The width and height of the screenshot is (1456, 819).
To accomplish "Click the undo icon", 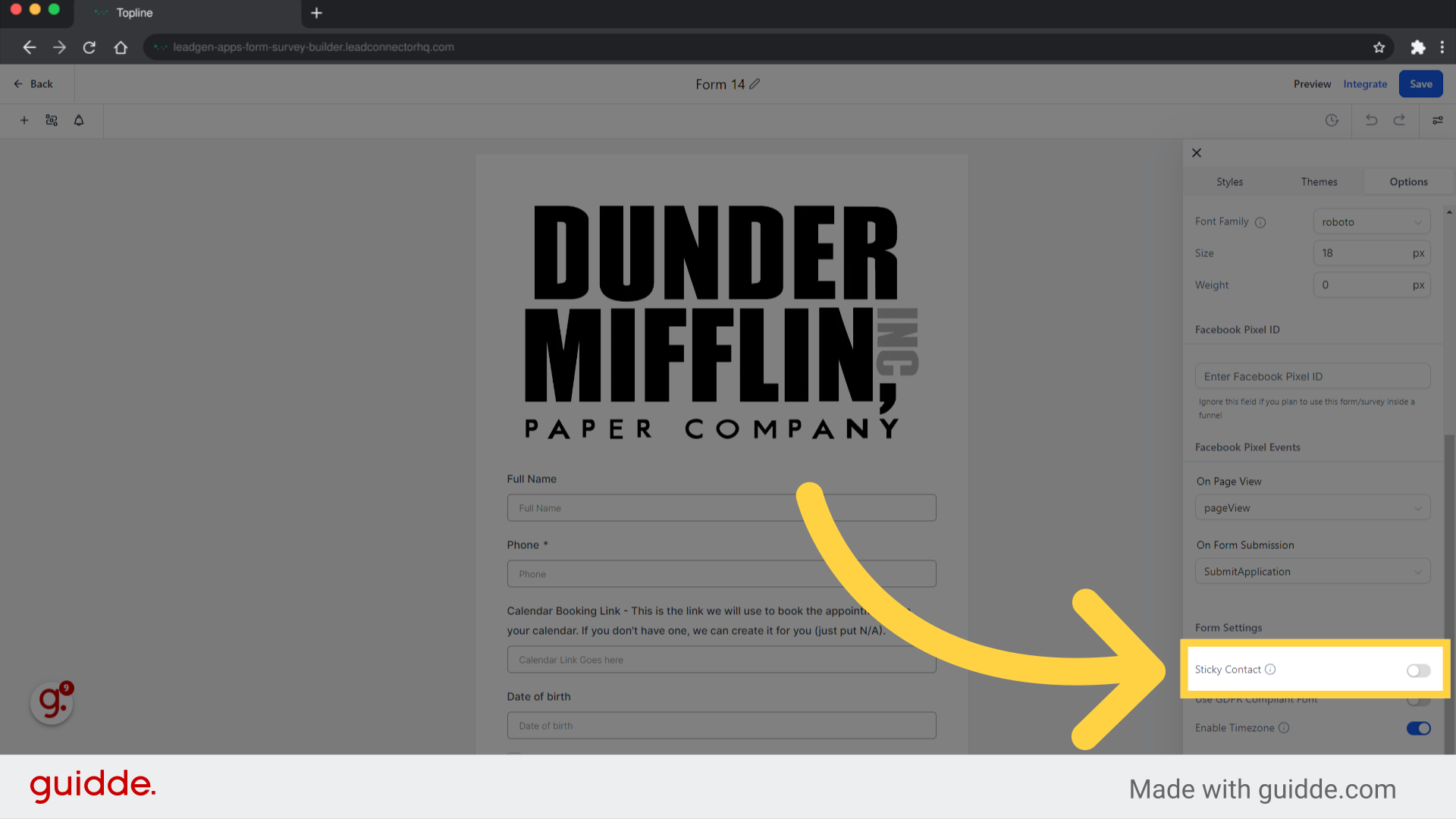I will click(x=1371, y=120).
